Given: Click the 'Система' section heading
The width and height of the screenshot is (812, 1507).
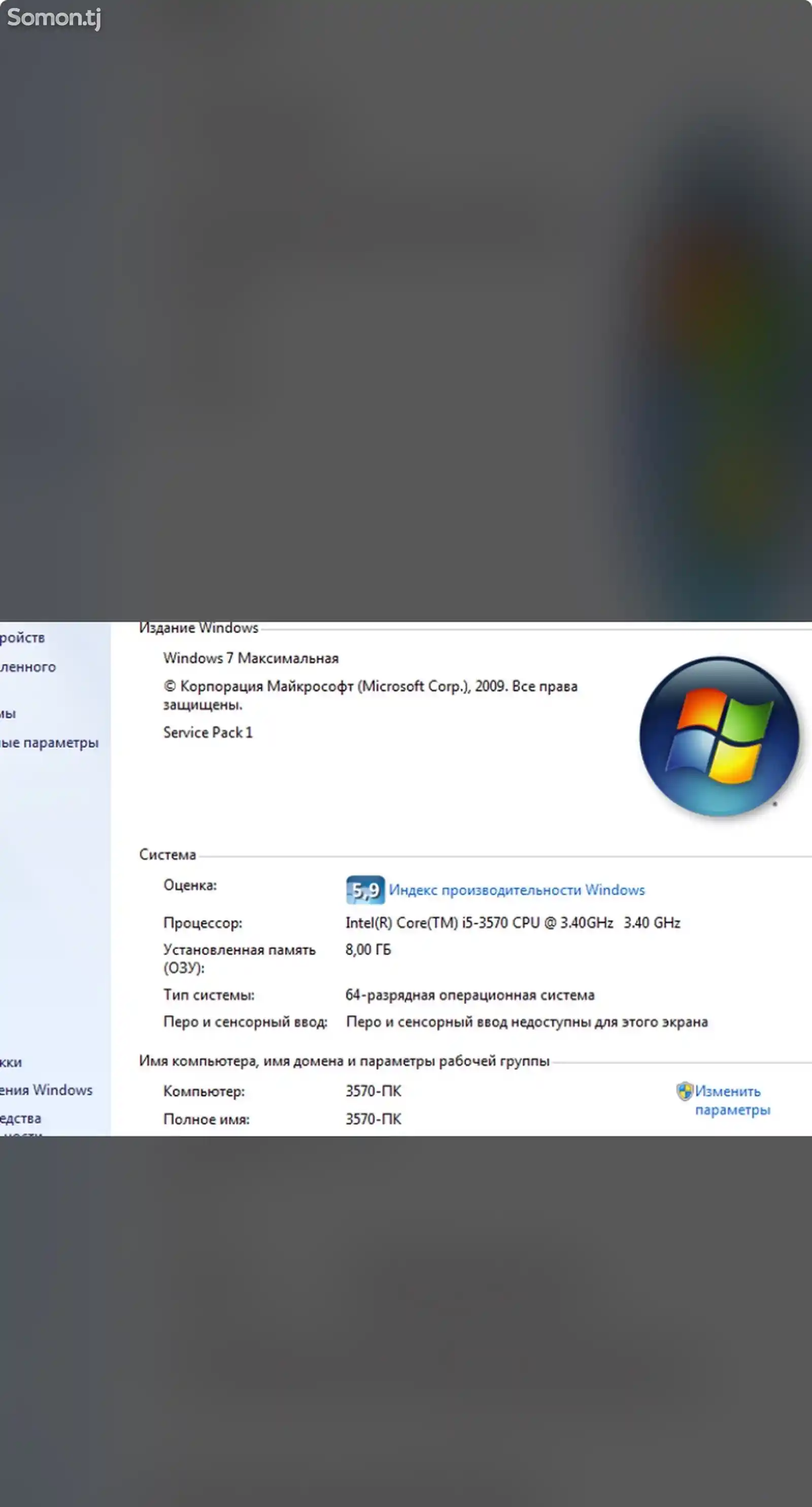Looking at the screenshot, I should 167,855.
